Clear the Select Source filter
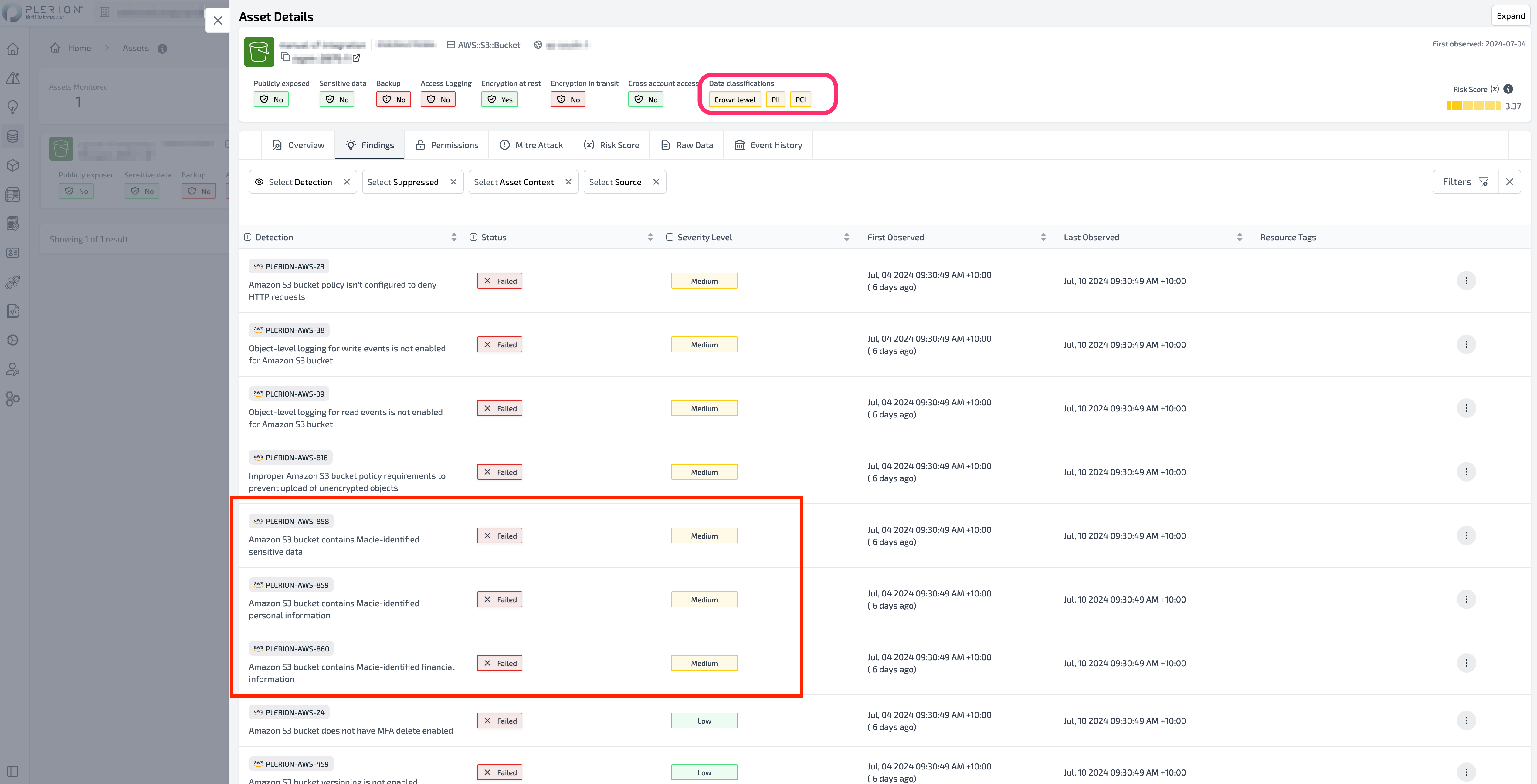Viewport: 1537px width, 784px height. point(656,182)
